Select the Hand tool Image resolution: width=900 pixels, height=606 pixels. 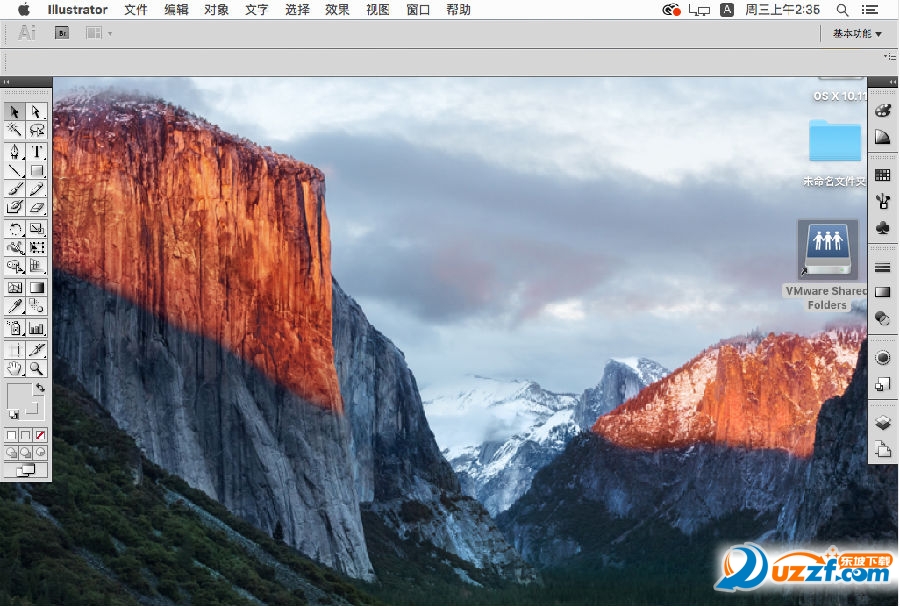(15, 369)
